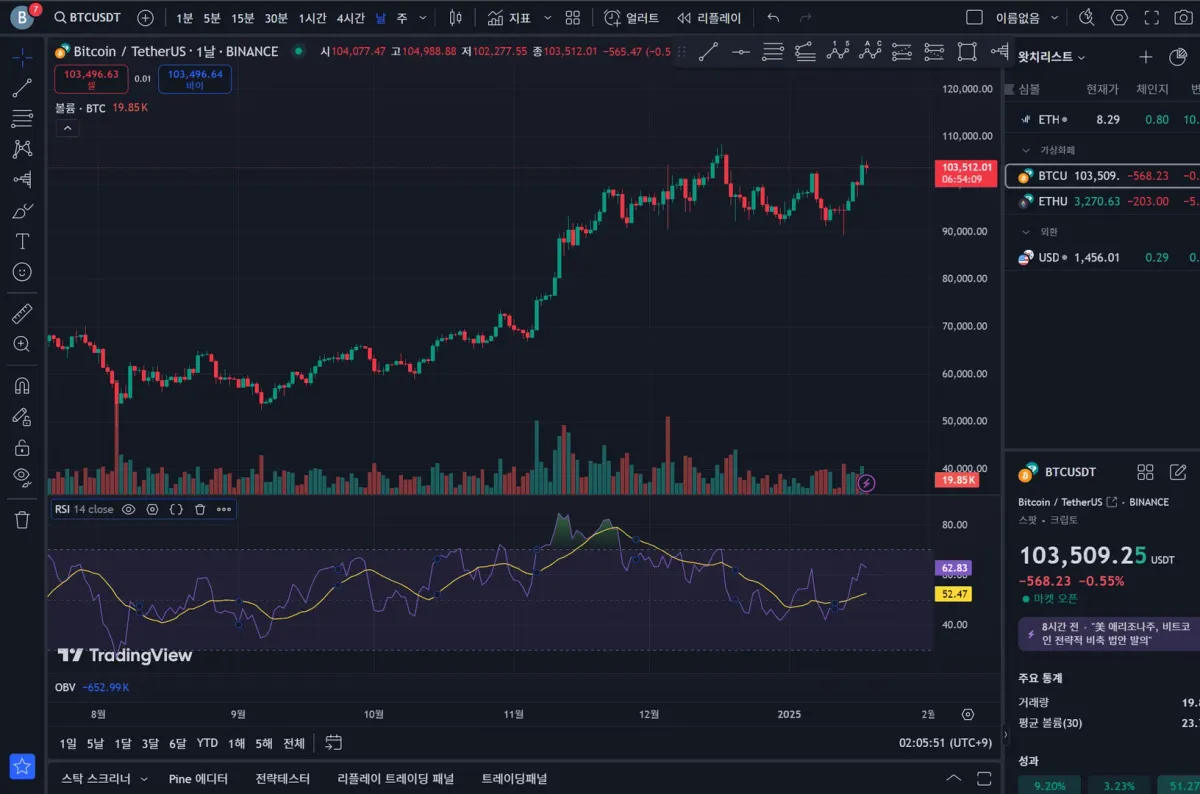Toggle RSI indicator visibility eye
Screen dimensions: 1200x794
(128, 509)
